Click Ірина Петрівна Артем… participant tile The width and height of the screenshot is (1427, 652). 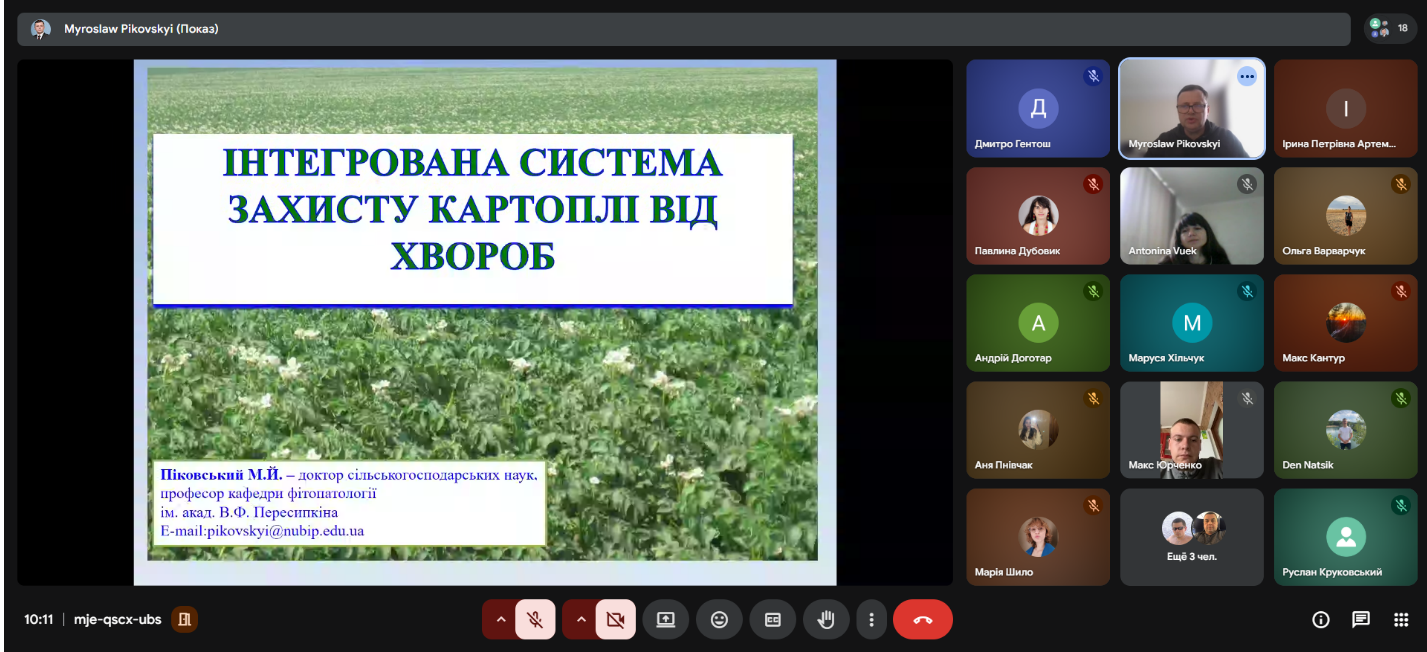[1346, 108]
